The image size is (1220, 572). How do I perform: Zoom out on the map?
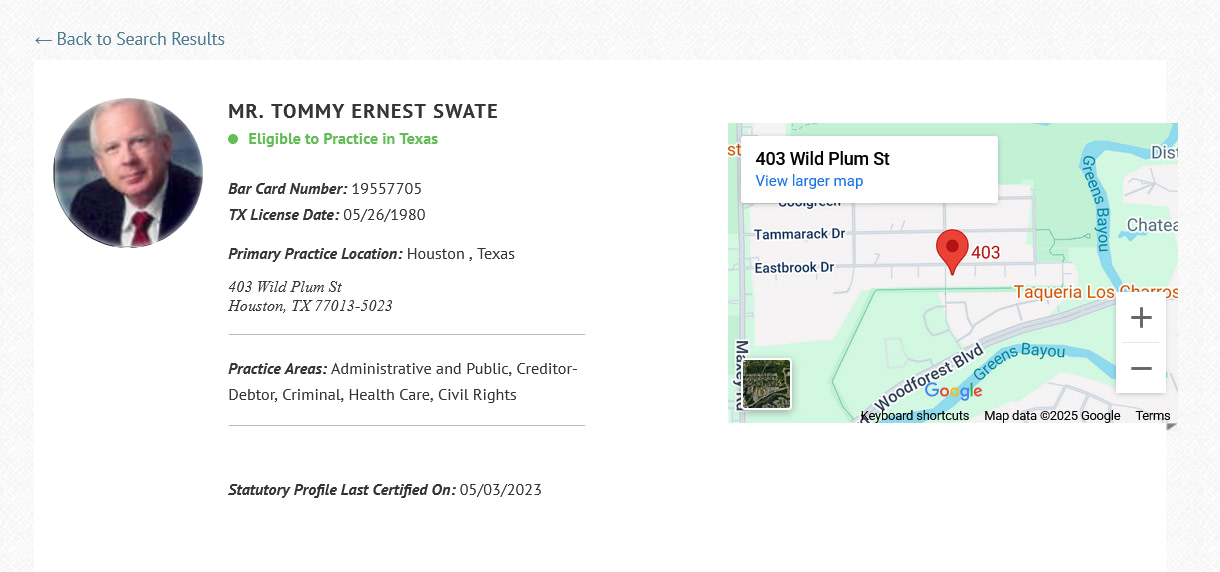point(1141,368)
